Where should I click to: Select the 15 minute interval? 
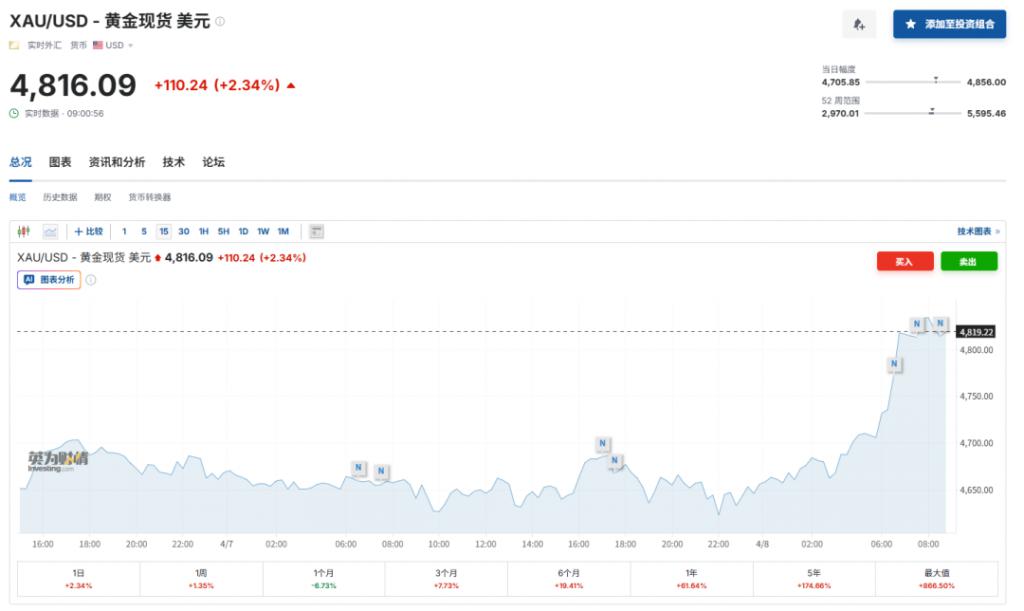tap(164, 231)
